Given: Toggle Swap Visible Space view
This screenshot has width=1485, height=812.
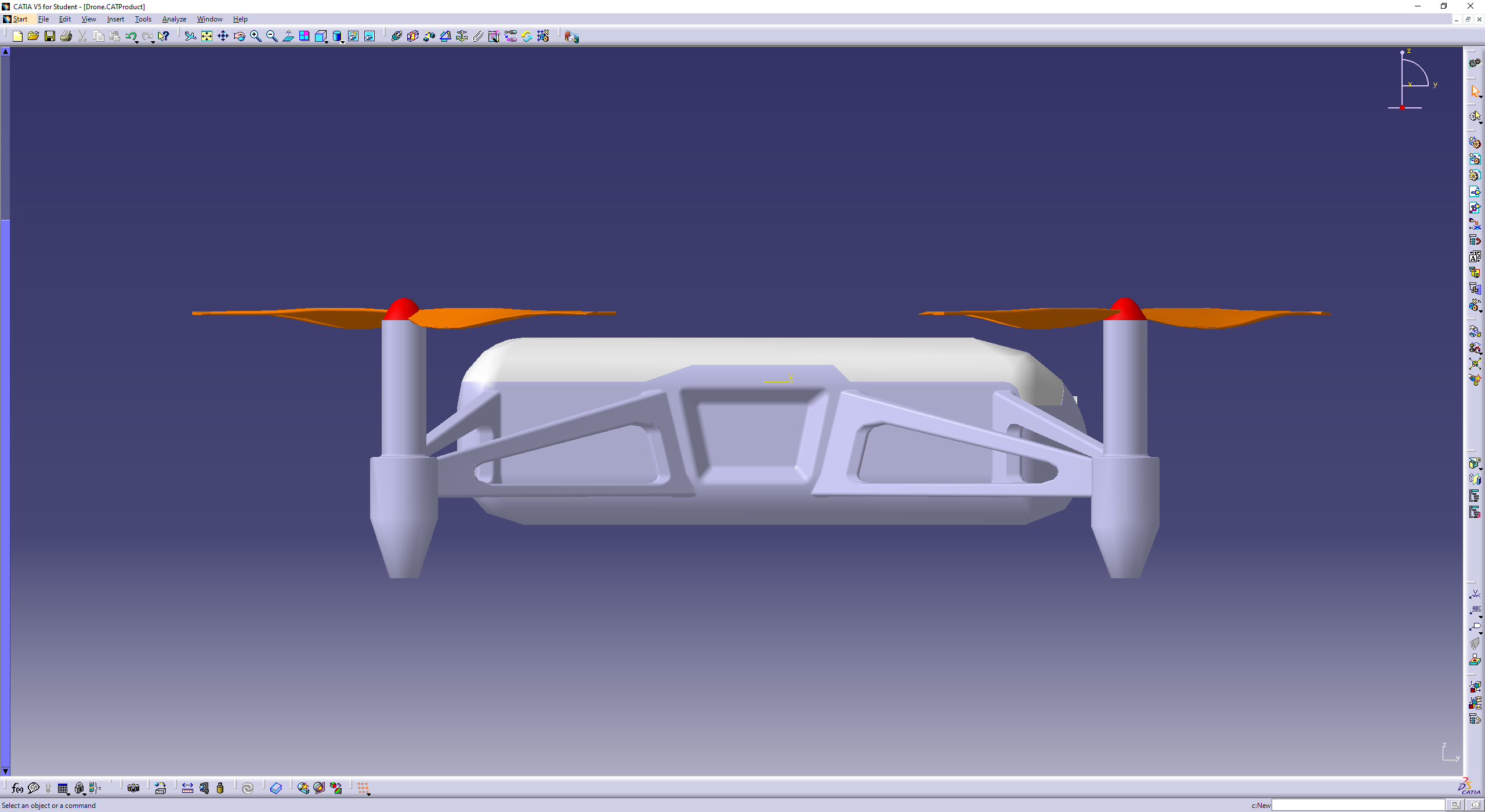Looking at the screenshot, I should [370, 37].
